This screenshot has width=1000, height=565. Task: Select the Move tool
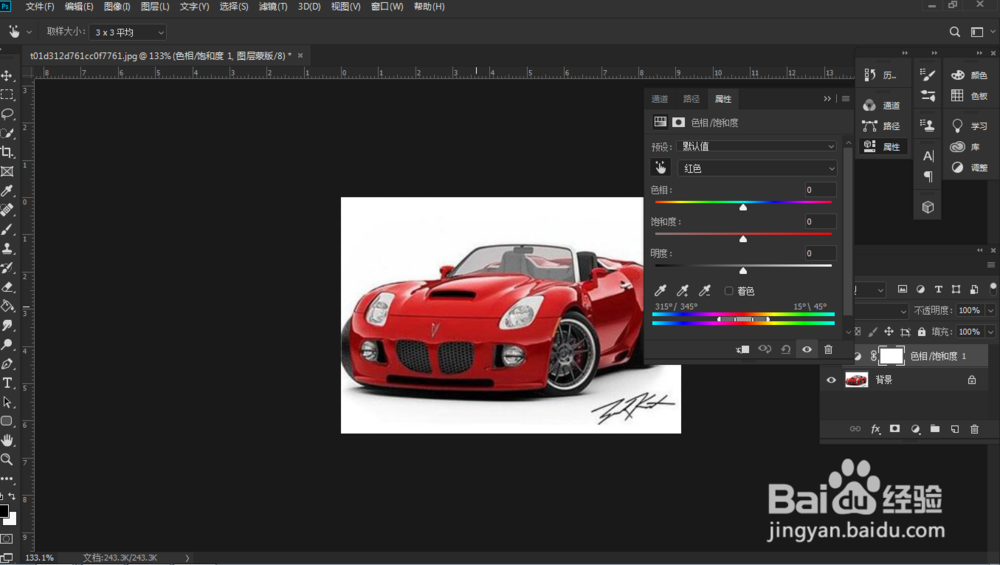[7, 75]
